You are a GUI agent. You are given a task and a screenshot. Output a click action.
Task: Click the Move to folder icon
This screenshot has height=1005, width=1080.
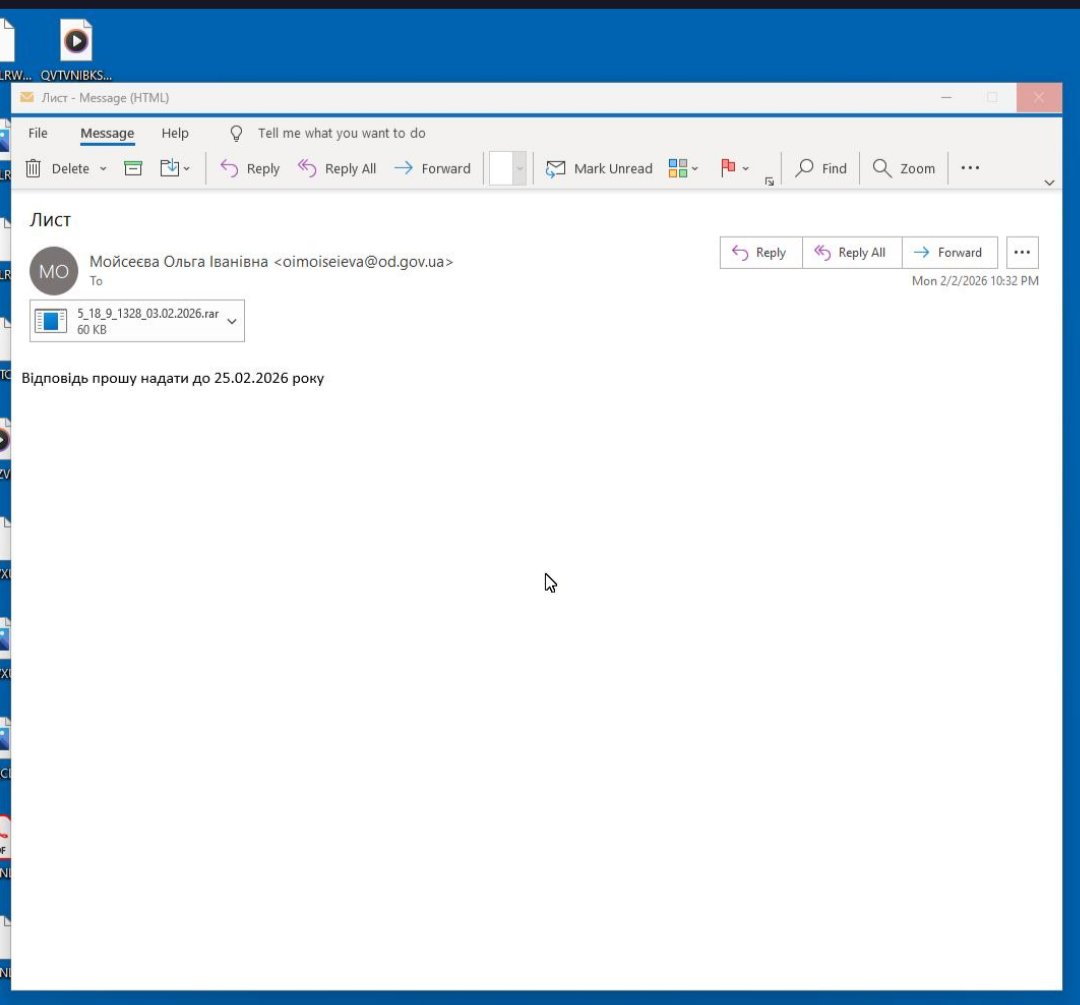click(x=169, y=168)
